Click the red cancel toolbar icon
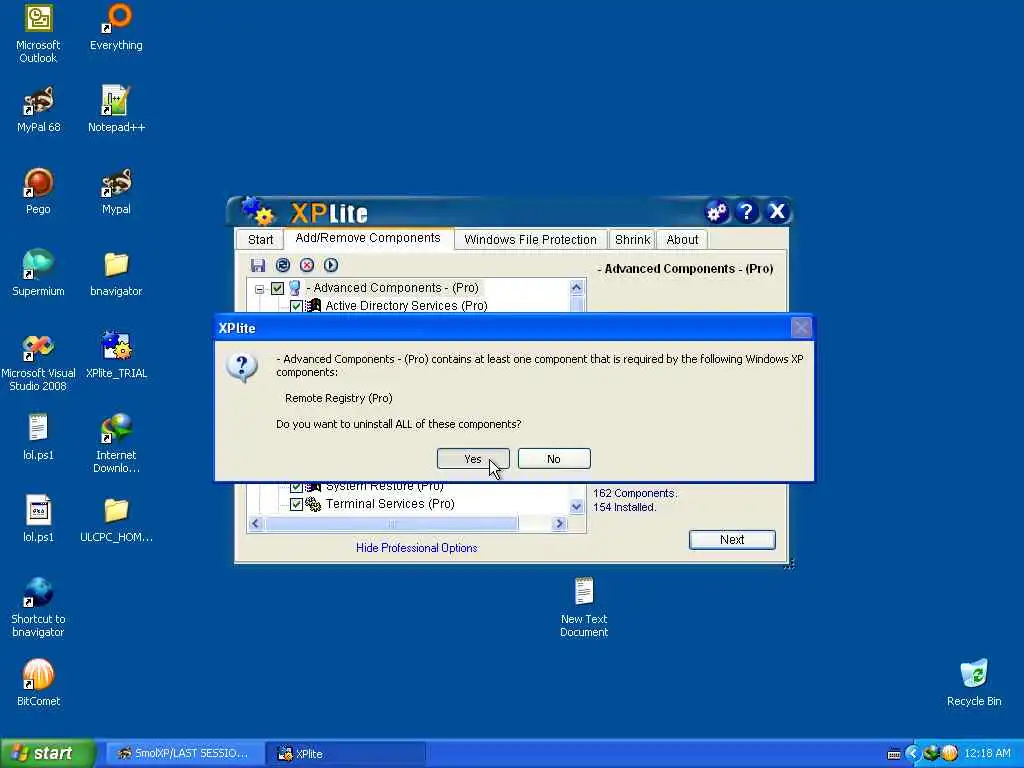 tap(307, 265)
